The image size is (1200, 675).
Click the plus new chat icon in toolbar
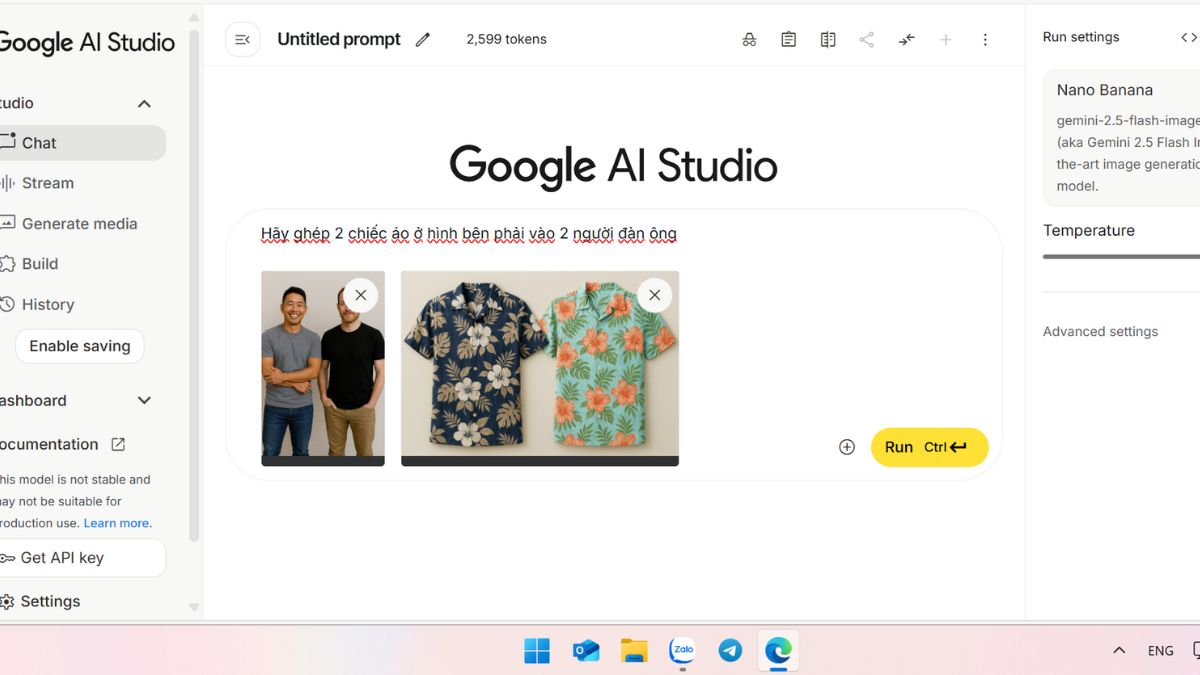coord(945,39)
